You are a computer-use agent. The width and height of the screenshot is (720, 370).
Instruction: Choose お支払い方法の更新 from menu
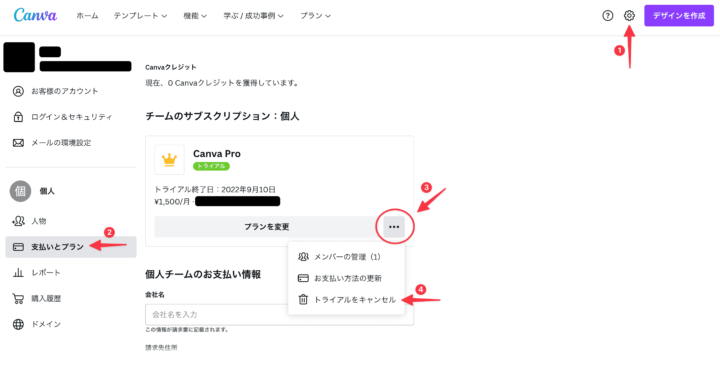(347, 278)
